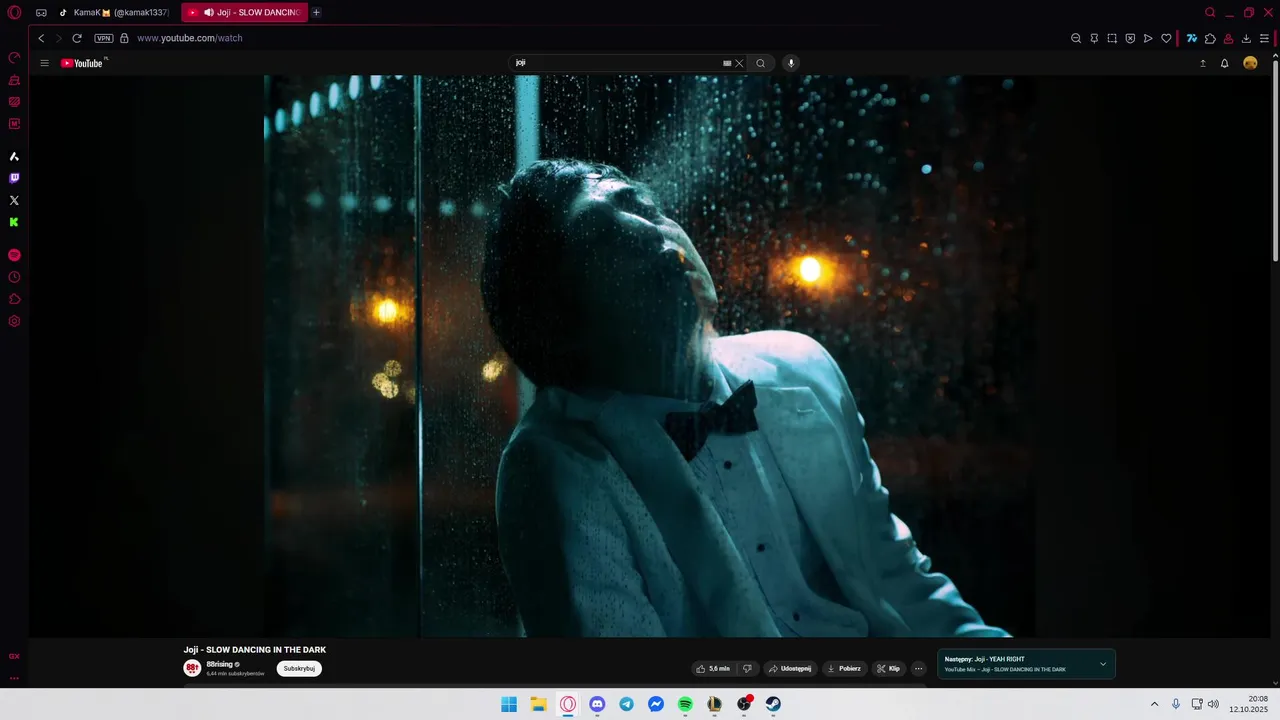Switch to the KamaK TikTok tab
The height and width of the screenshot is (720, 1280).
115,13
